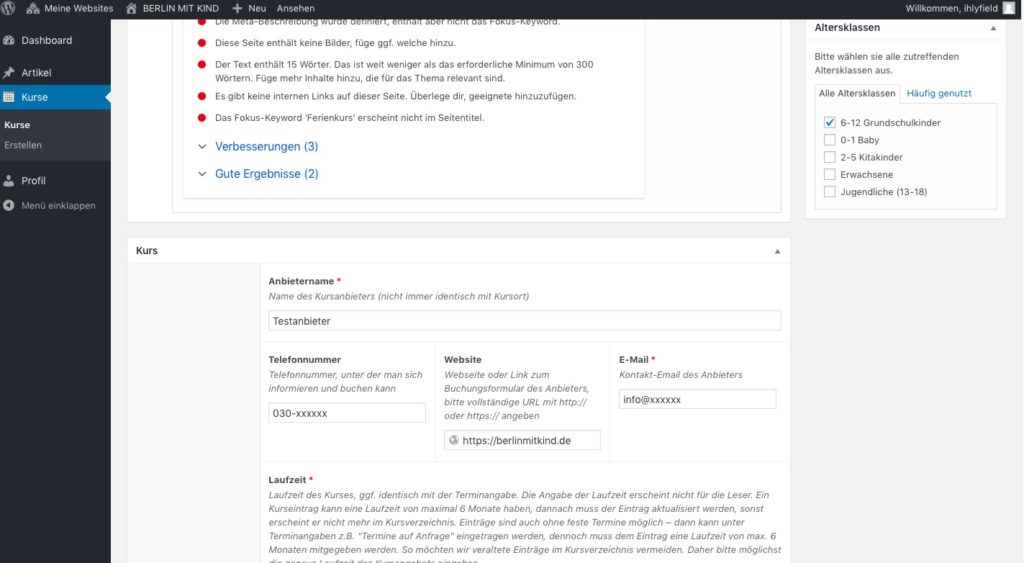The height and width of the screenshot is (563, 1024).
Task: Open Dashboard via its gauge icon
Action: tap(8, 40)
